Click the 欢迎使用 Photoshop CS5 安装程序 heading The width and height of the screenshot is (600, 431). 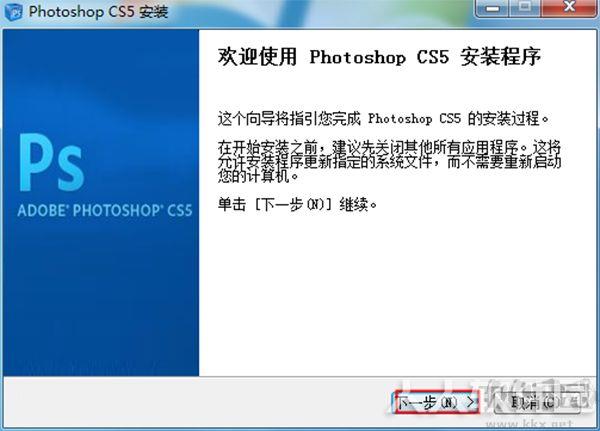(379, 57)
